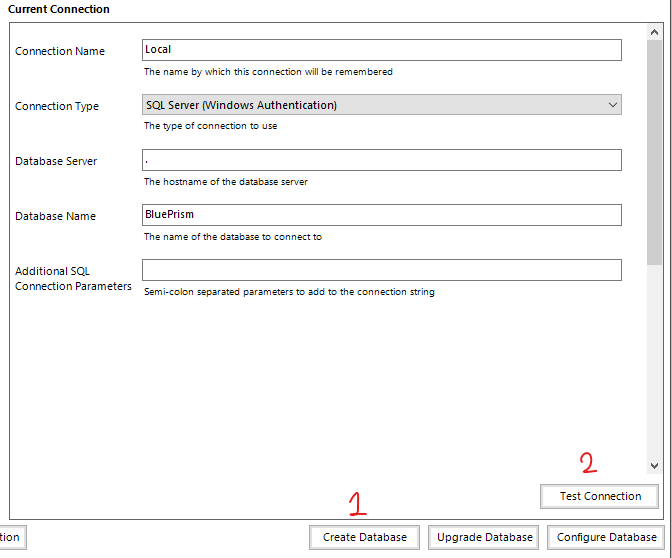Viewport: 672px width, 558px height.
Task: Click the partially visible bottom-left button
Action: click(10, 537)
